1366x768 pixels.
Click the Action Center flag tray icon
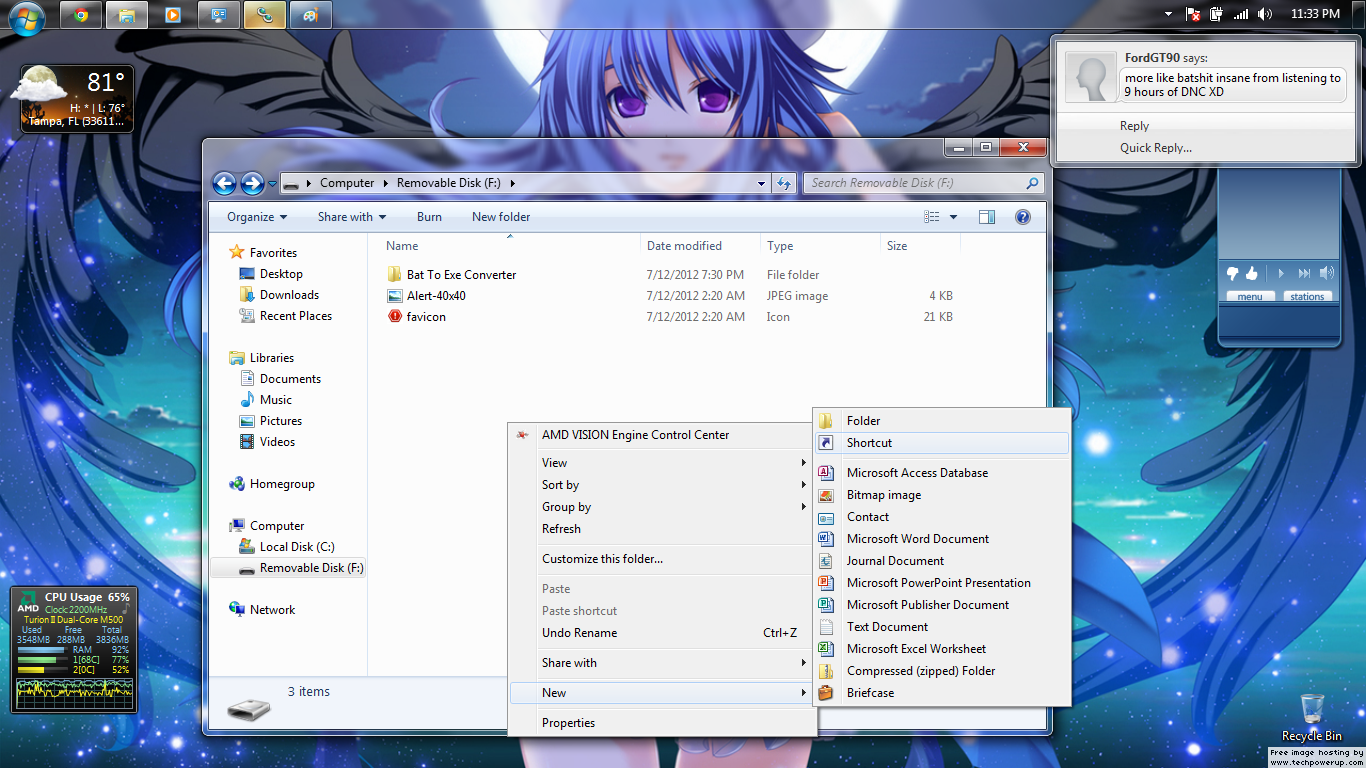pyautogui.click(x=1193, y=14)
